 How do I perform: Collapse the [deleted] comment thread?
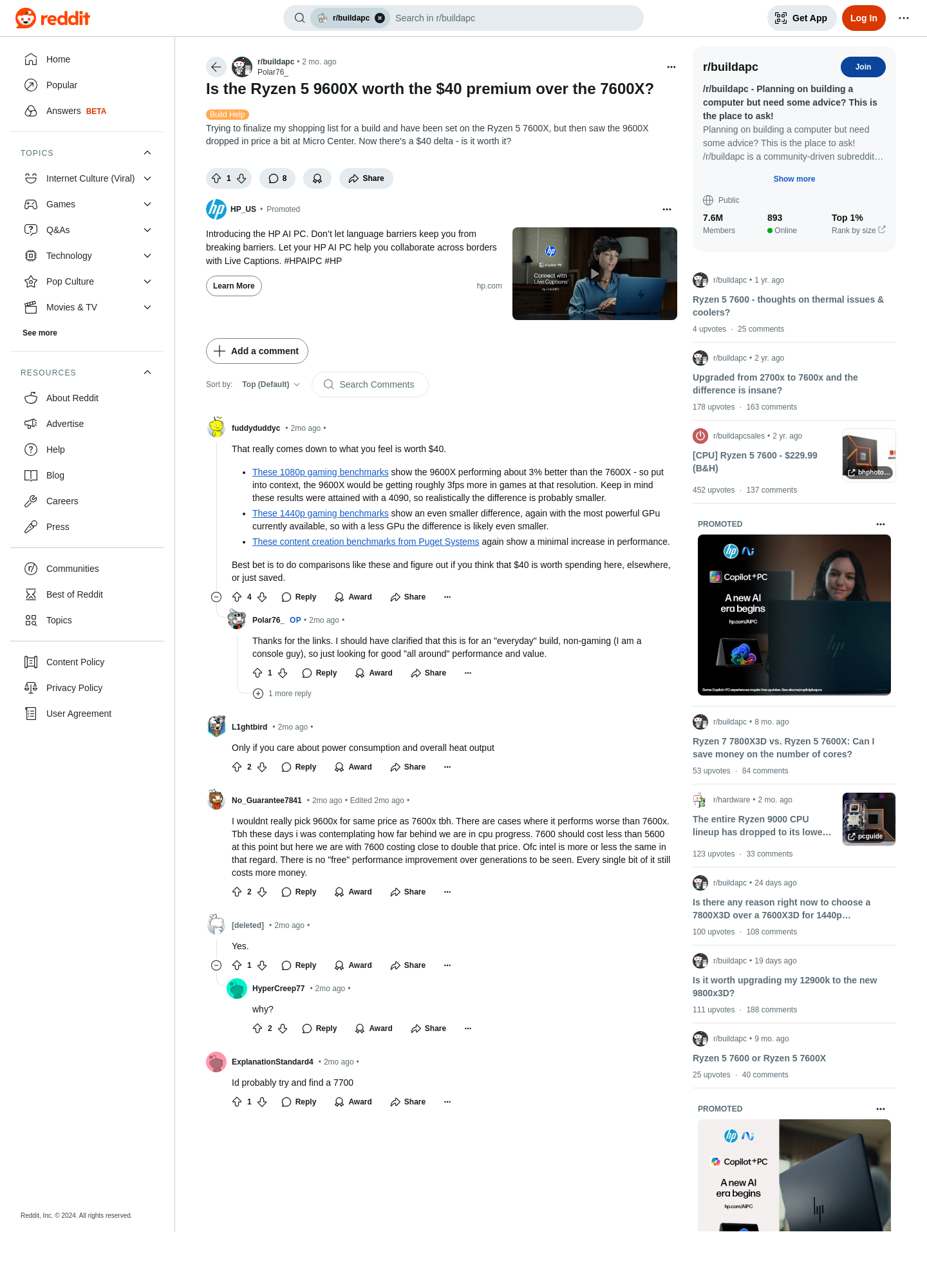tap(216, 965)
